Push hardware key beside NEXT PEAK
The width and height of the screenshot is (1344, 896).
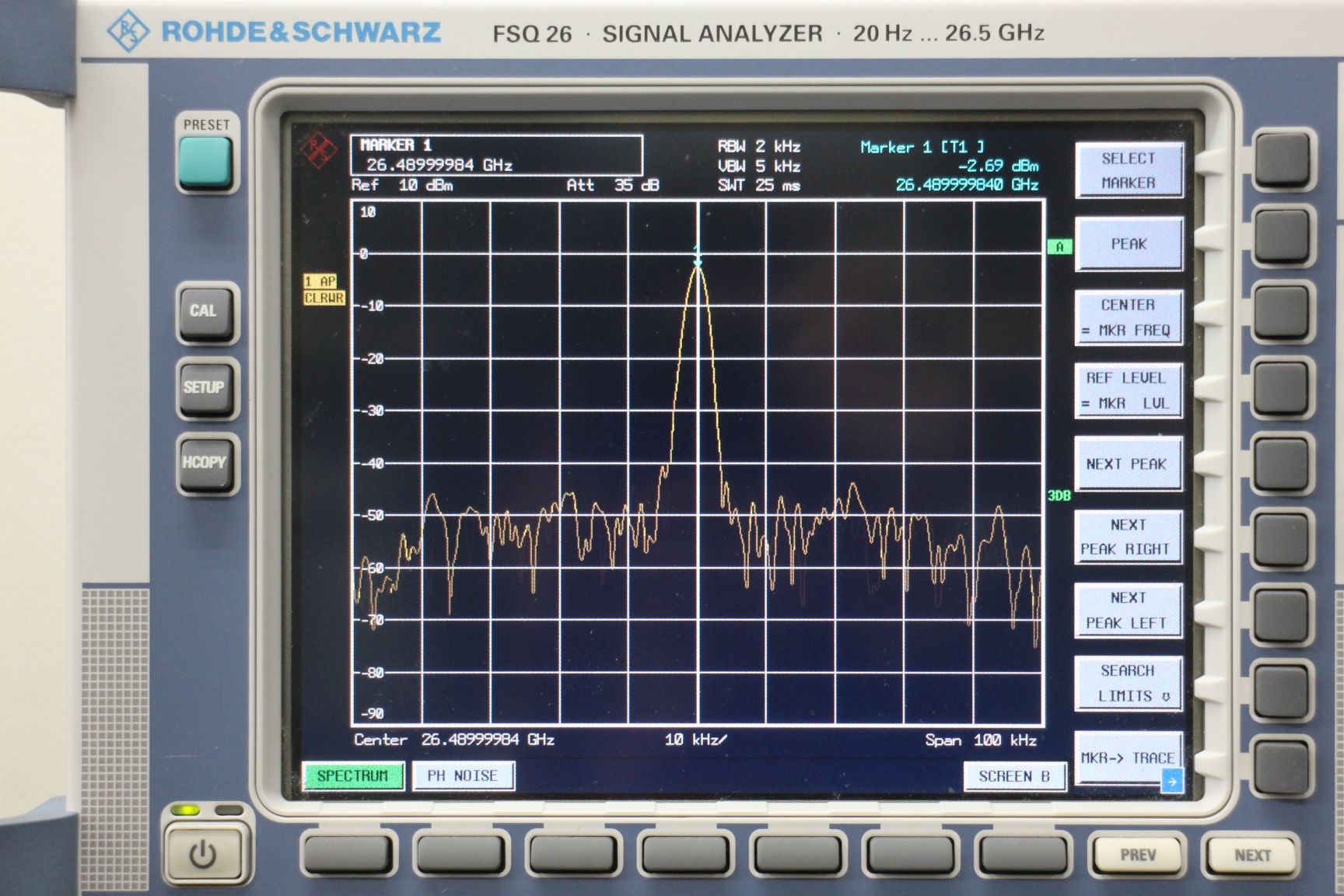(x=1283, y=463)
